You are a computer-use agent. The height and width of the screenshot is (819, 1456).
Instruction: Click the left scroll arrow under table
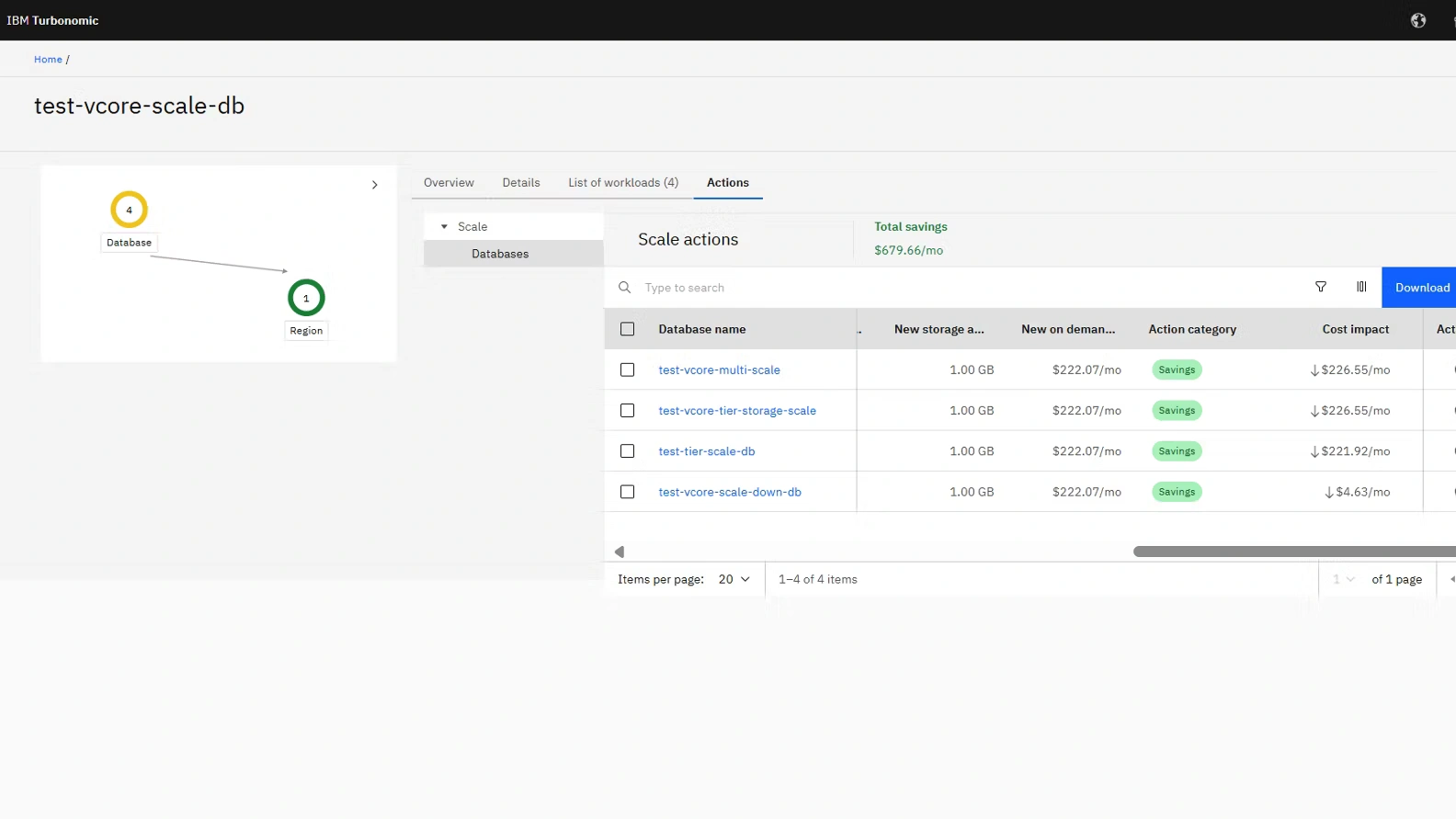click(620, 552)
